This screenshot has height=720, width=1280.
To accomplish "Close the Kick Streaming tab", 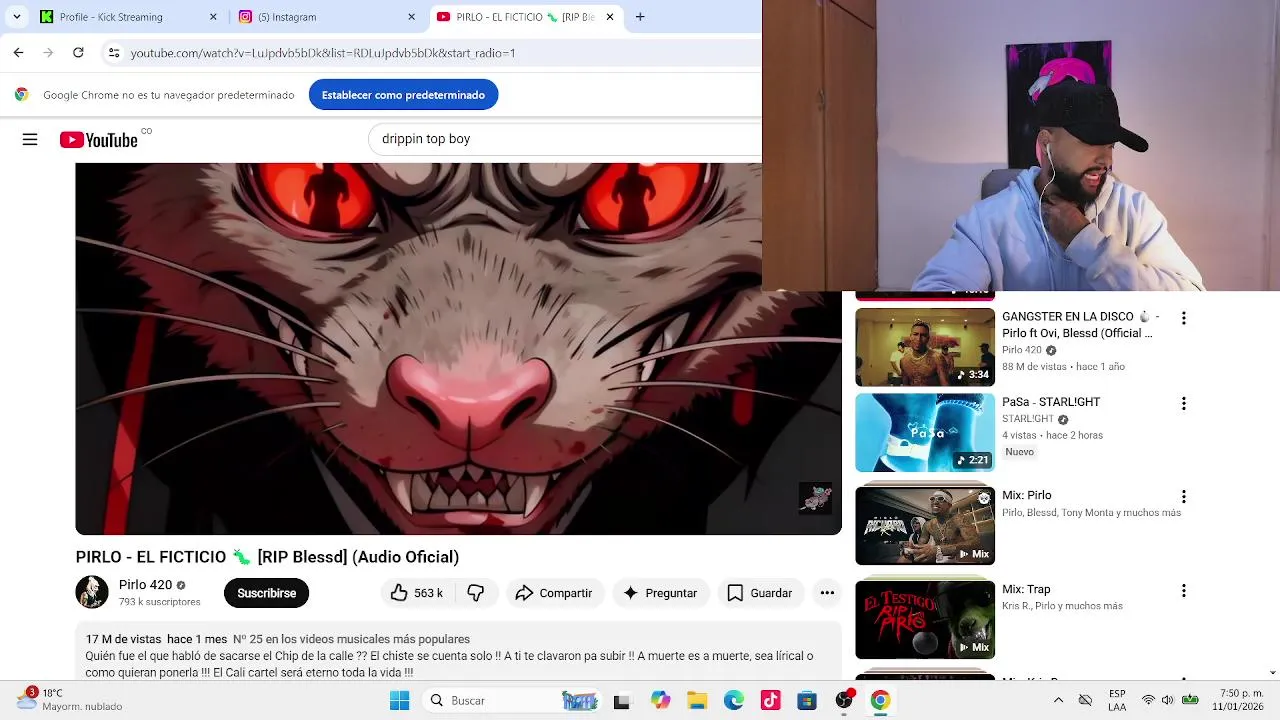I will click(213, 17).
